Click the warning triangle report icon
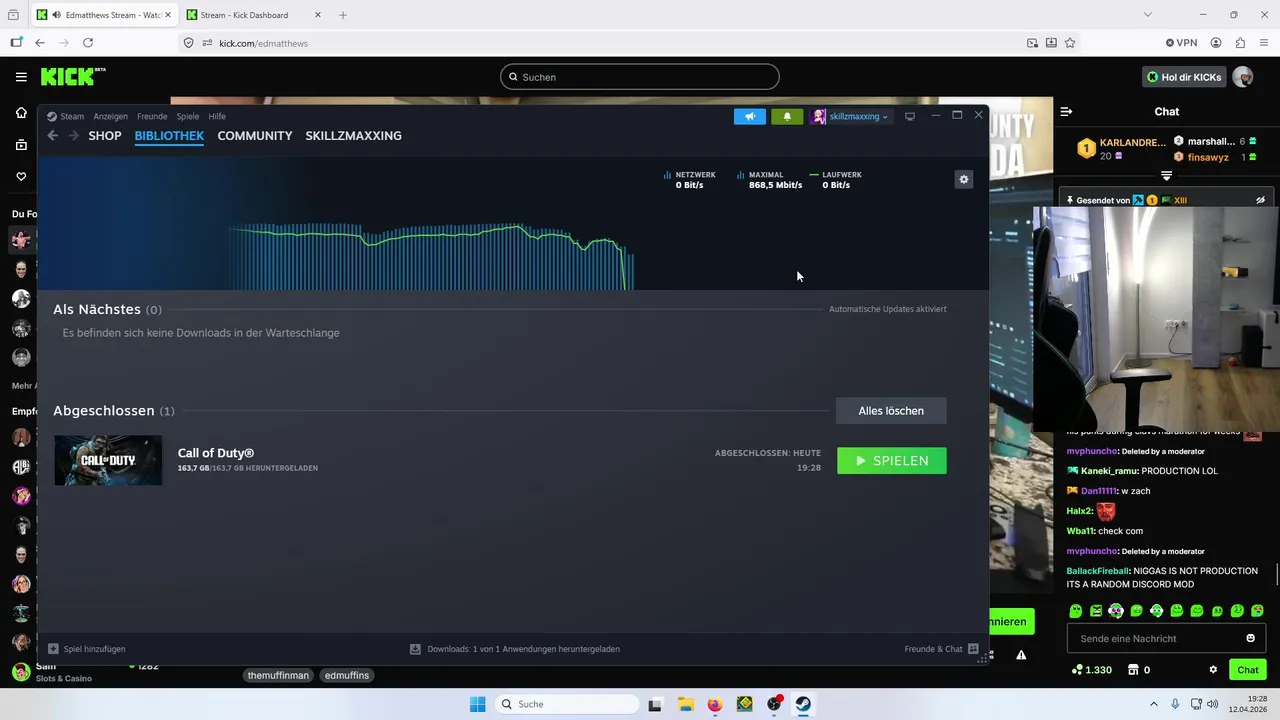 click(1021, 655)
